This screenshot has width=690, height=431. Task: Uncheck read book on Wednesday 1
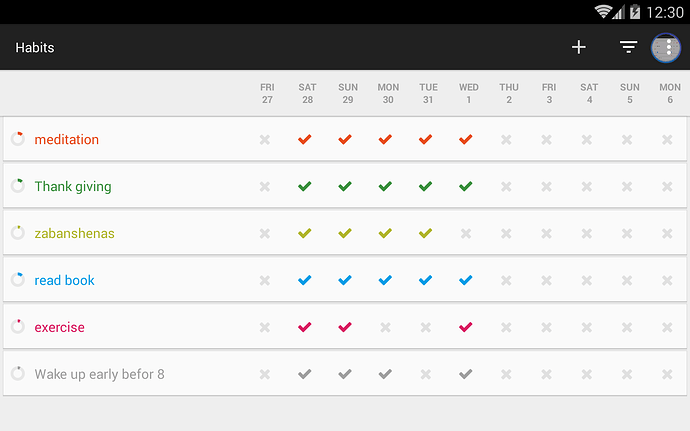point(466,280)
